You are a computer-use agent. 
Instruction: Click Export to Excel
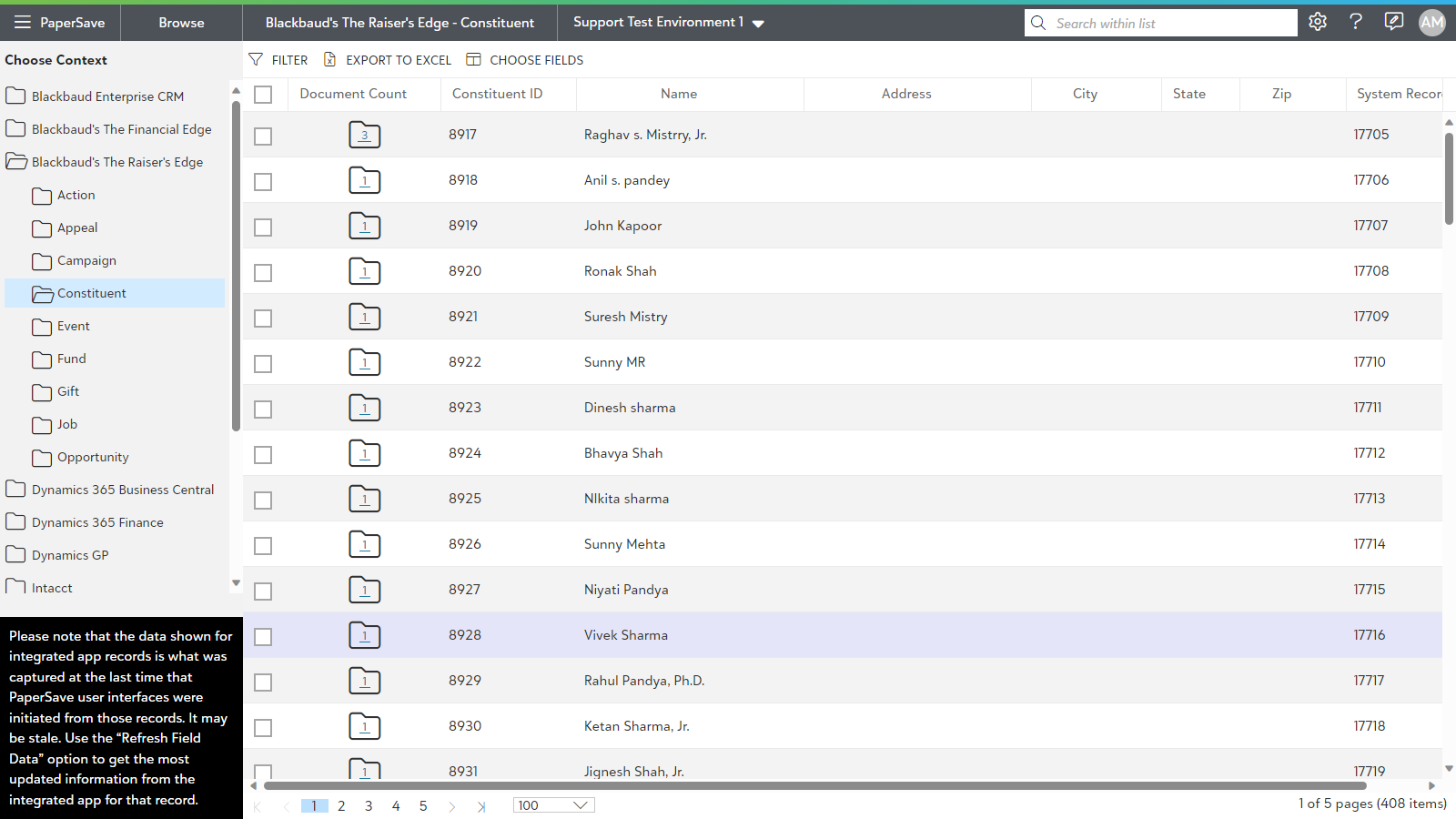click(x=388, y=60)
